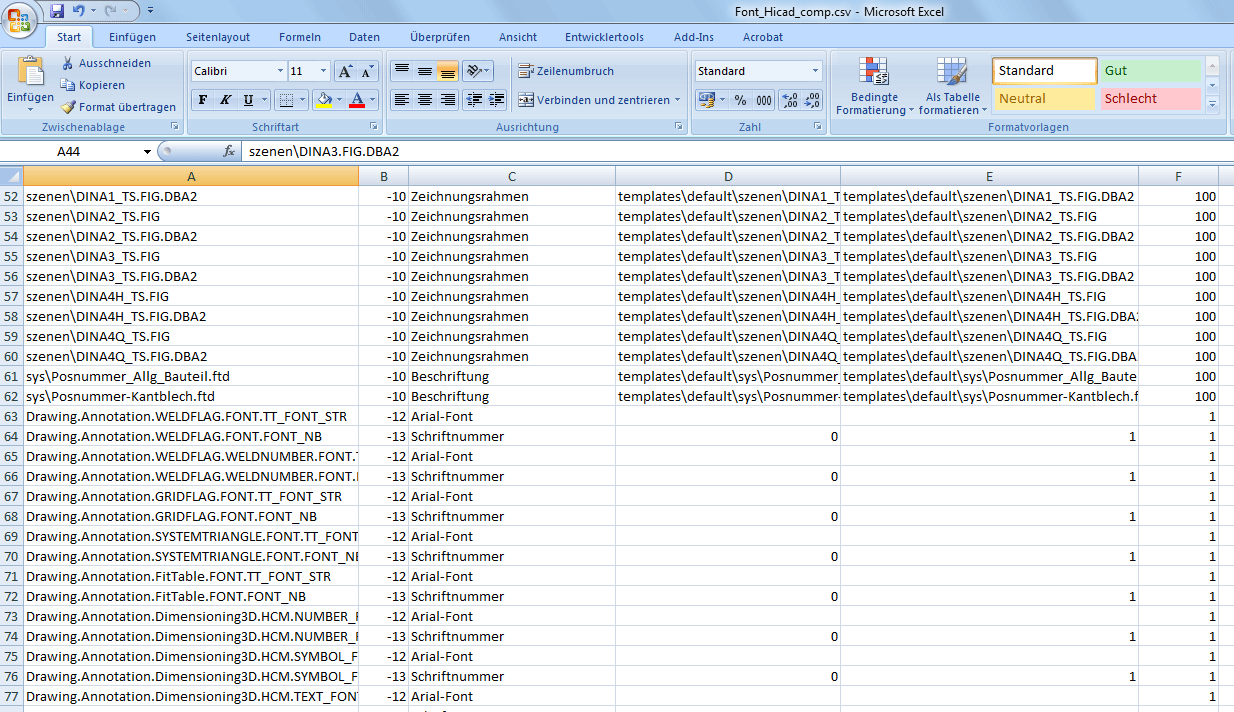Open the Standard number format dropdown
1234x712 pixels.
click(815, 72)
